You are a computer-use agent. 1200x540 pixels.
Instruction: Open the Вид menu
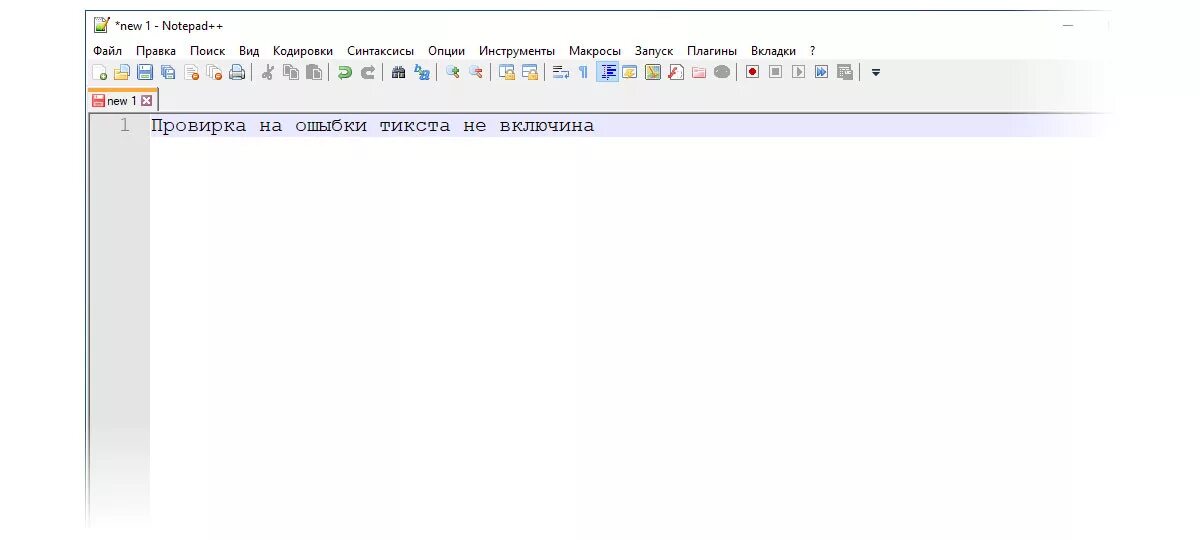point(249,51)
